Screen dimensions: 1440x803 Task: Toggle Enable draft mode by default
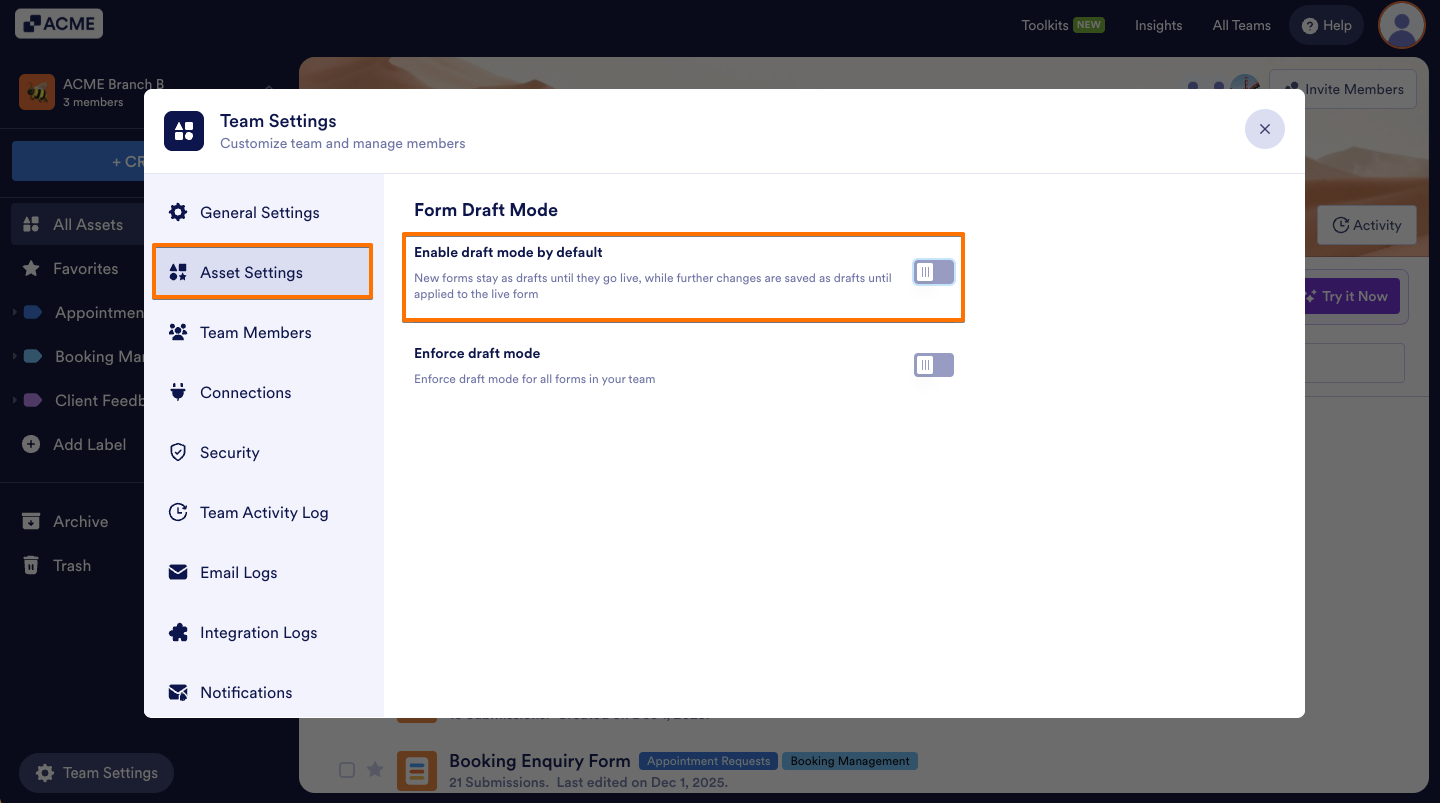click(934, 272)
